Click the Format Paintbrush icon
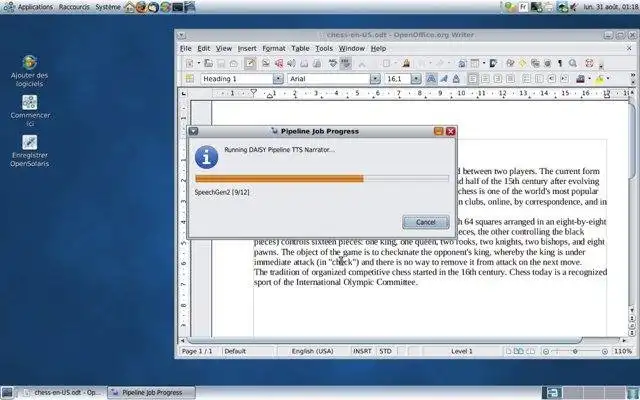Screen dimensions: 640x400 click(x=406, y=63)
